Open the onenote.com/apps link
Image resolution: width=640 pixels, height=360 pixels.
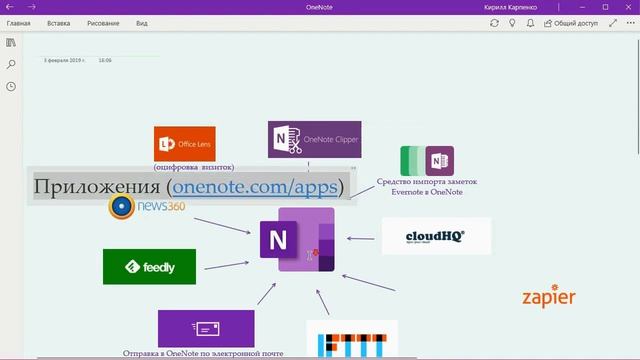255,187
